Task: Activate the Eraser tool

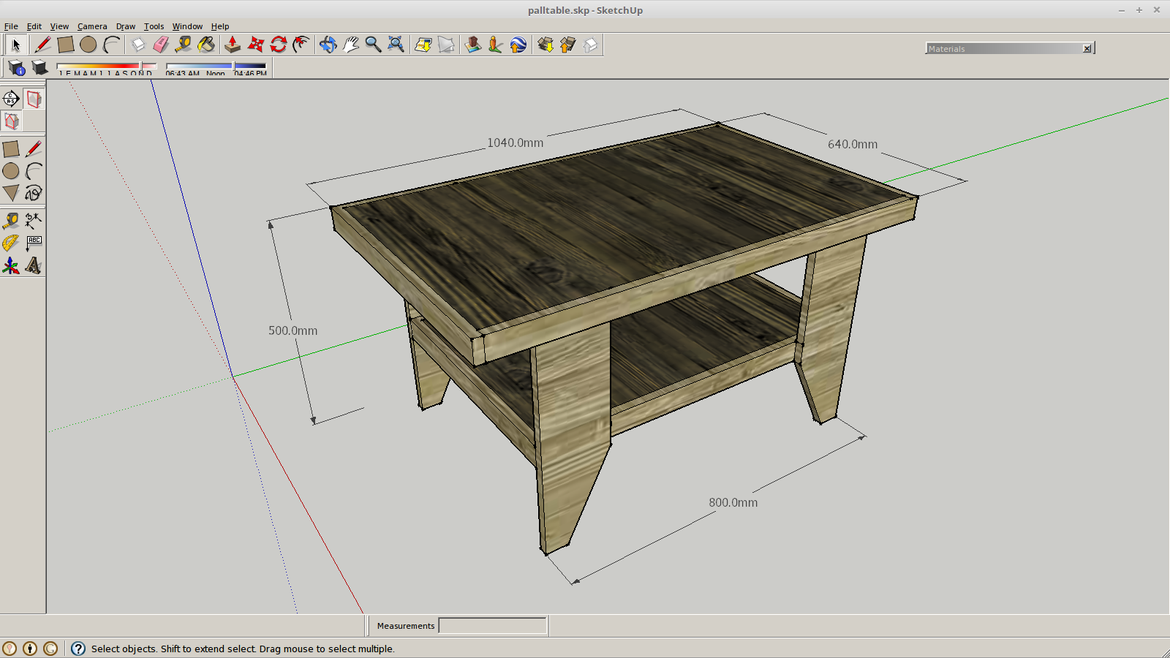Action: [160, 44]
